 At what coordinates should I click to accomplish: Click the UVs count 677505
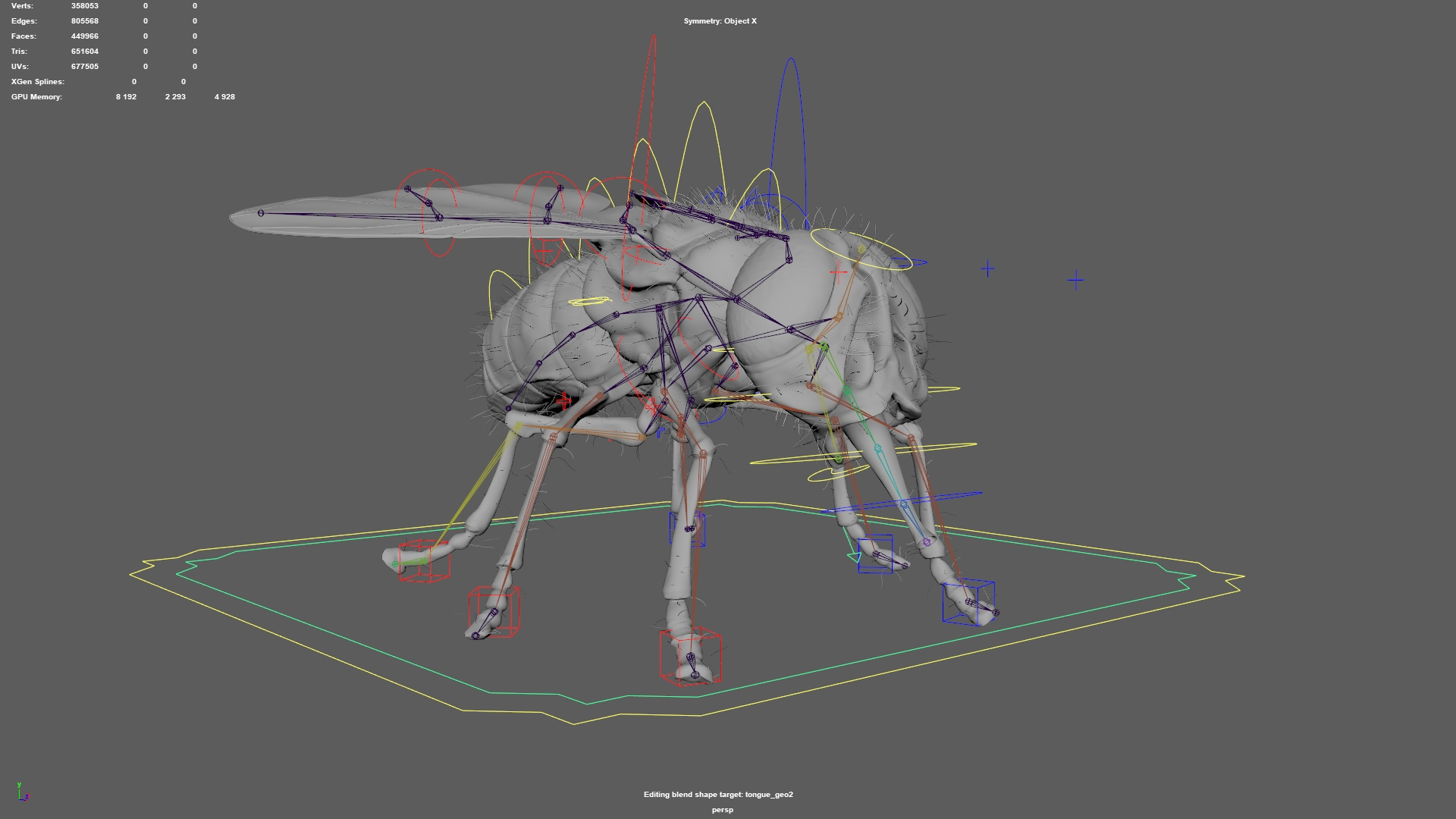85,67
